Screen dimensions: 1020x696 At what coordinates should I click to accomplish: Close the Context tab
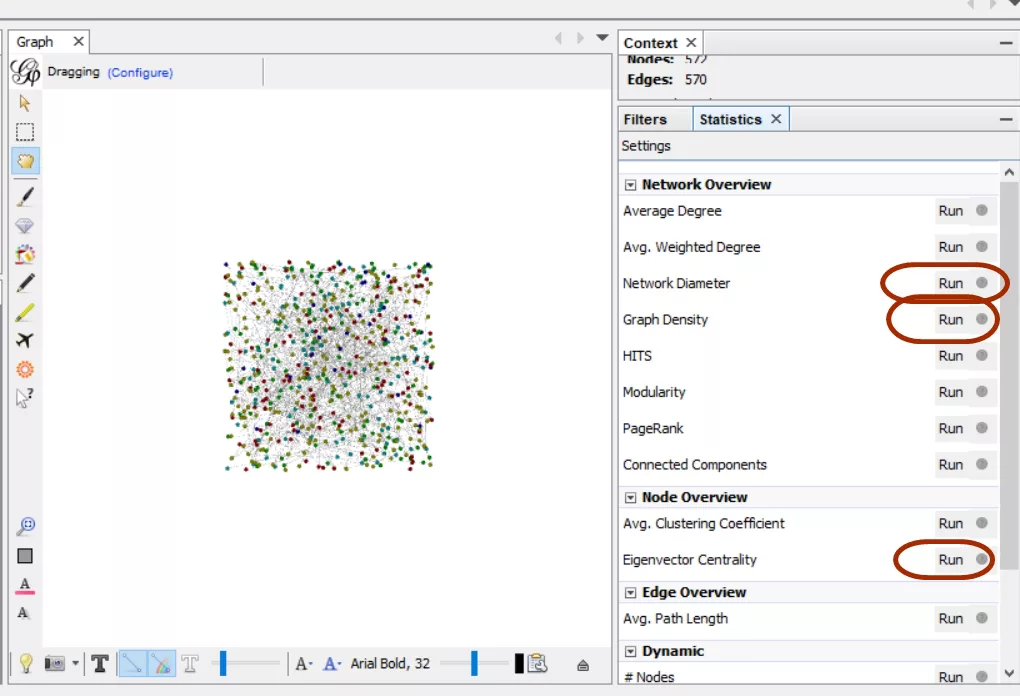[691, 42]
